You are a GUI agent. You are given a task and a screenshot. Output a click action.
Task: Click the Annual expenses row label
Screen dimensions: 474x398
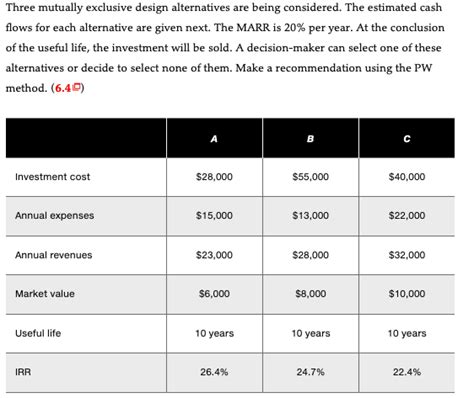(x=54, y=216)
